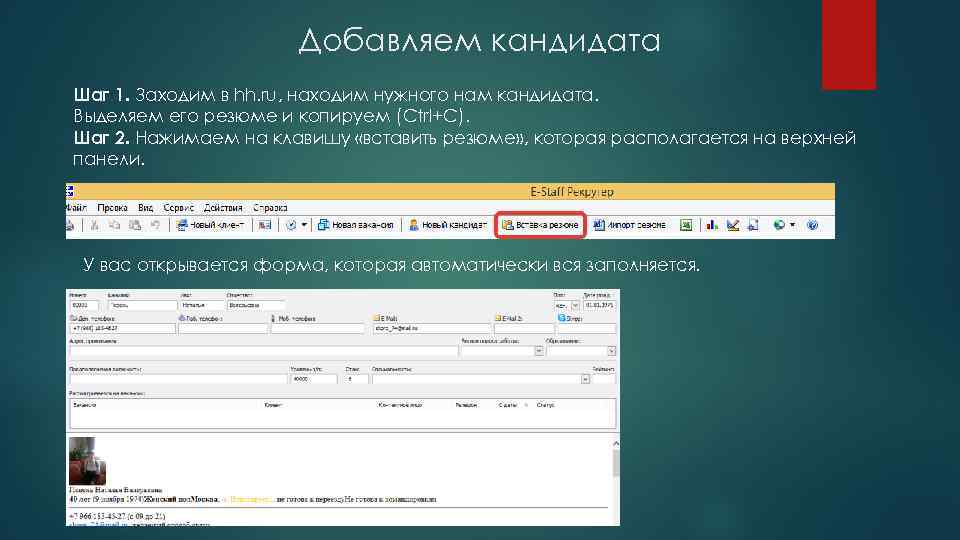Click the Skype icon in the form

561,318
